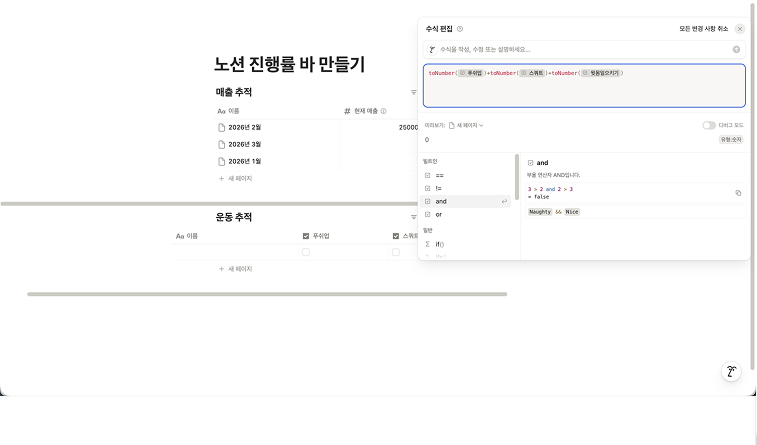Add a new page in 매출 추적 table
This screenshot has width=757, height=445.
coord(236,179)
